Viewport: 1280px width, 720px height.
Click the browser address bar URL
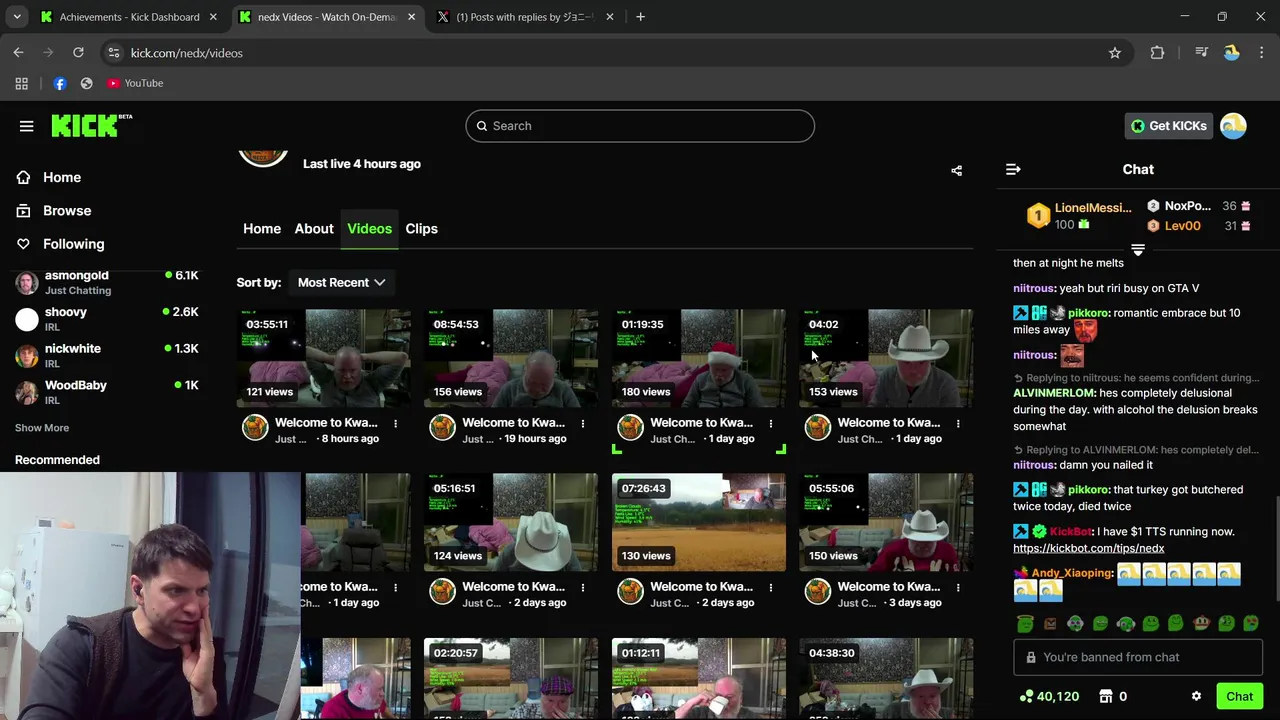tap(186, 53)
